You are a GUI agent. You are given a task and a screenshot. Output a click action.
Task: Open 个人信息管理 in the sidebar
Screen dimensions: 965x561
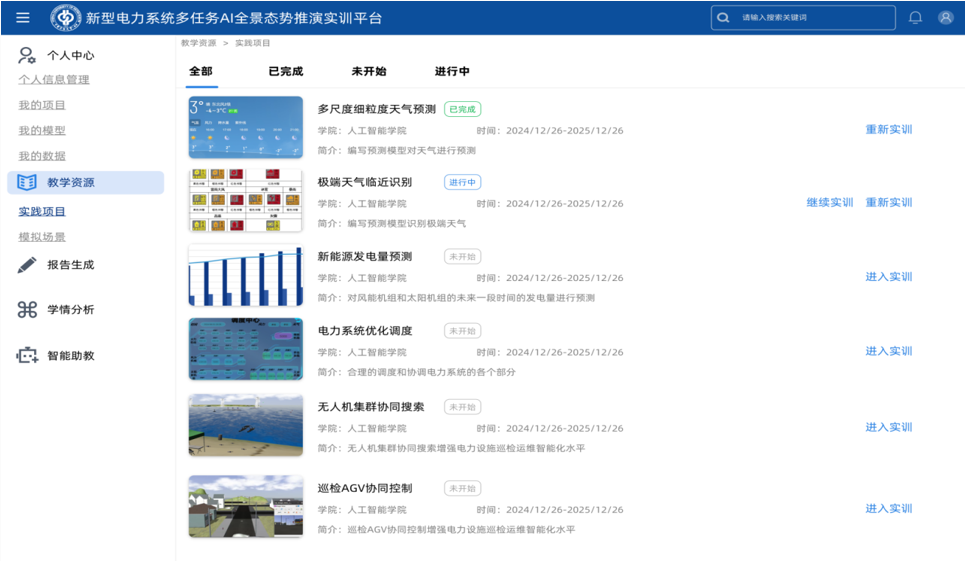[x=54, y=80]
